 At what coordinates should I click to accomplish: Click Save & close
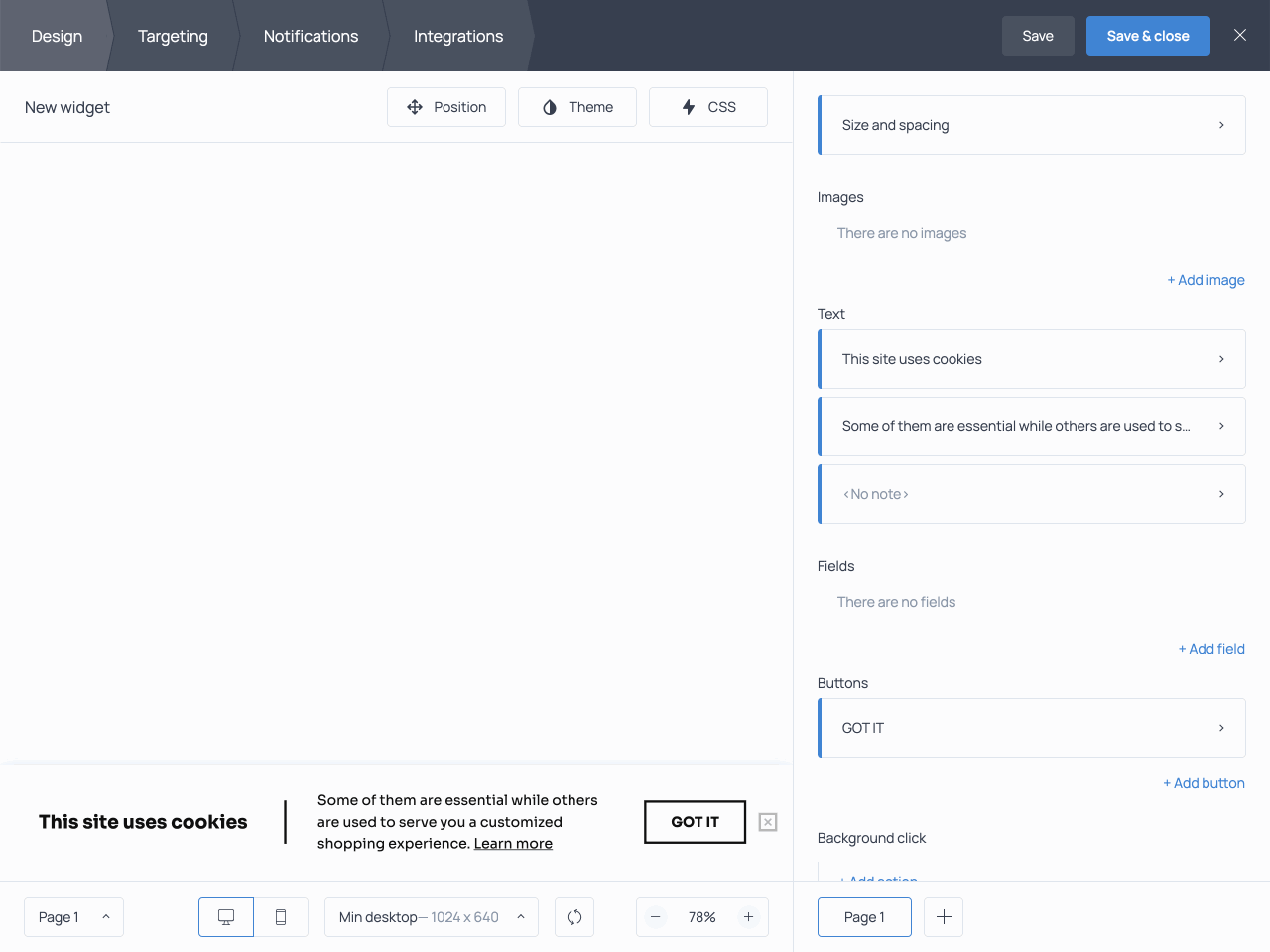tap(1148, 35)
